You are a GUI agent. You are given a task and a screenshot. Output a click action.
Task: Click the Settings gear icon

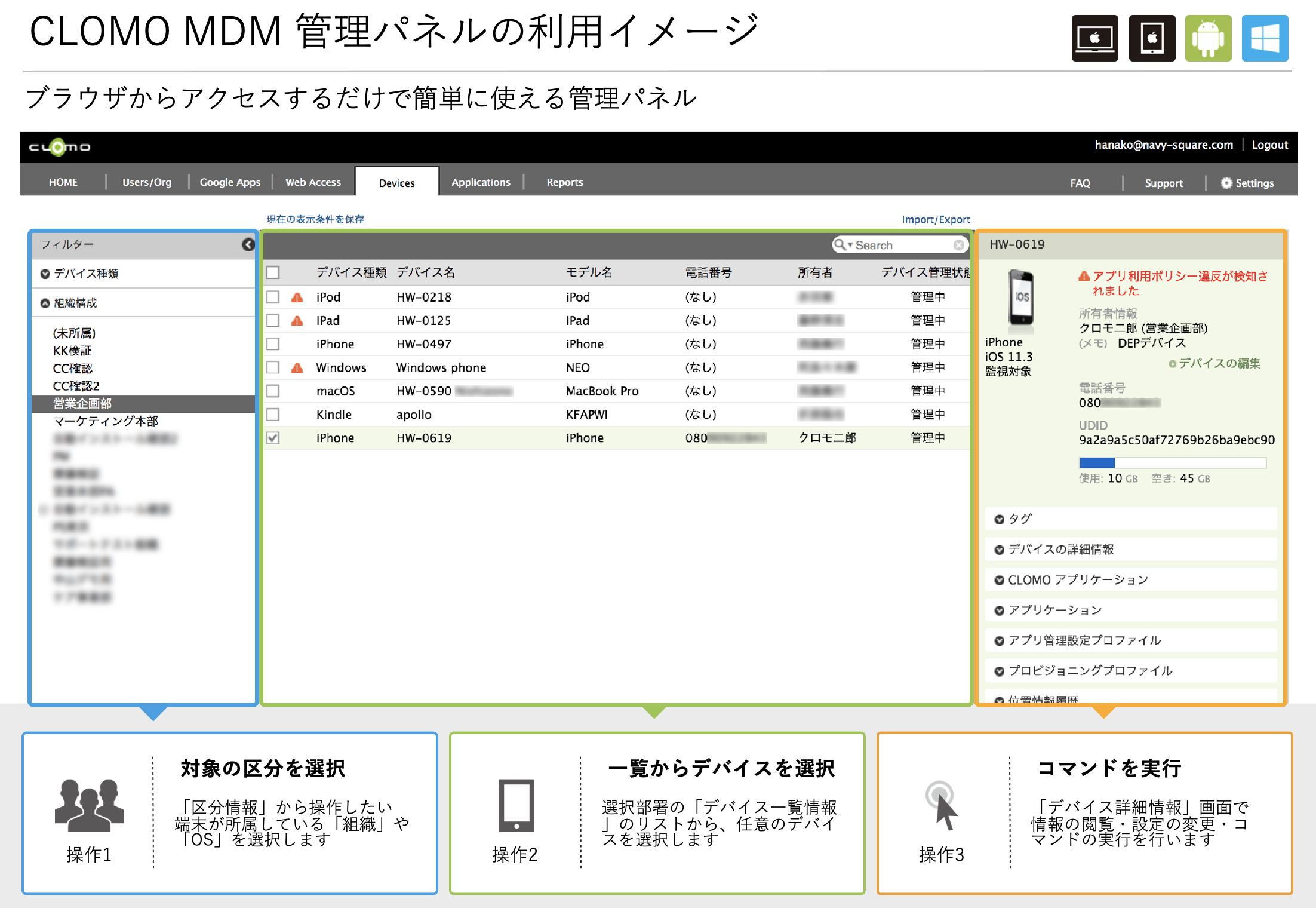click(1226, 183)
